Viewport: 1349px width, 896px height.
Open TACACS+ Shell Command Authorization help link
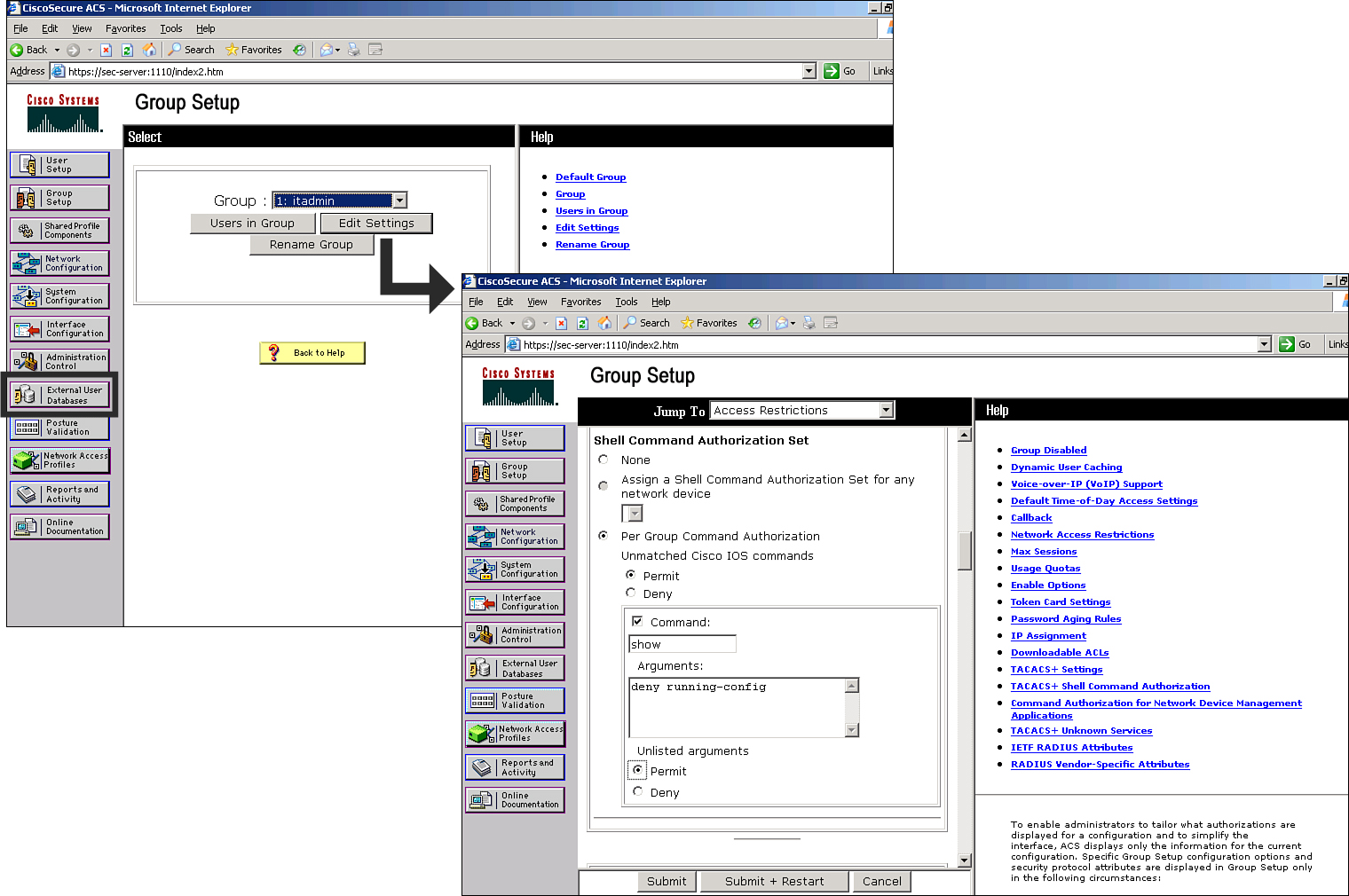point(1110,686)
